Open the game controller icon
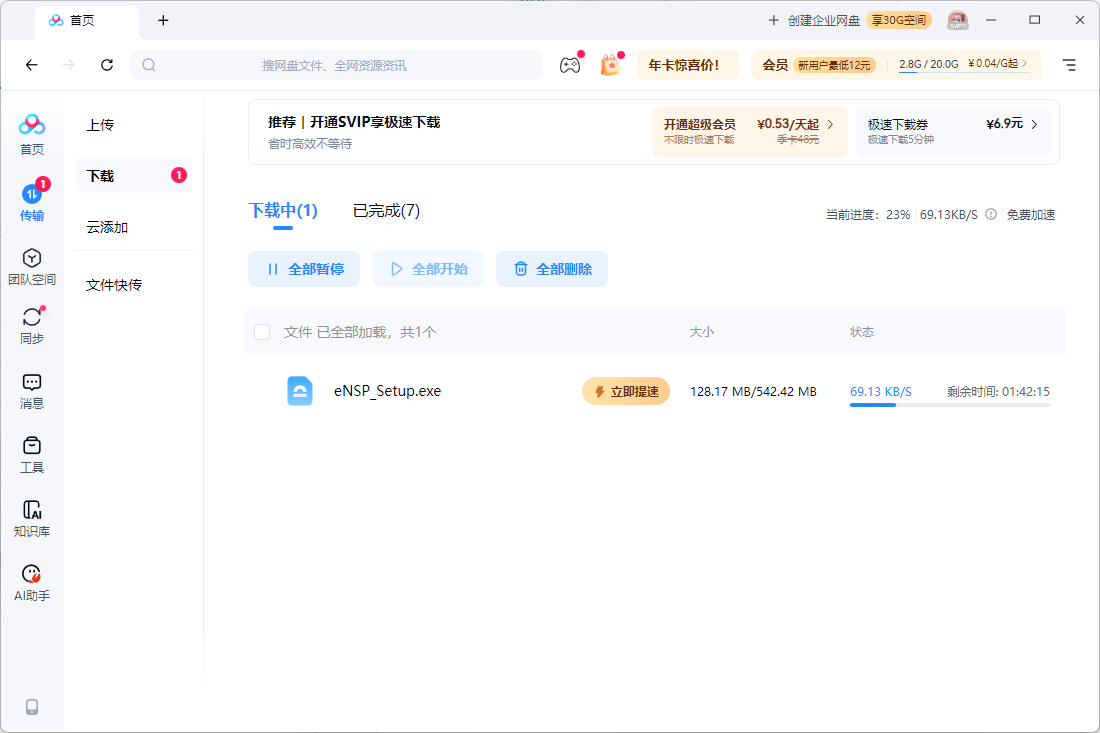This screenshot has height=733, width=1100. coord(570,65)
